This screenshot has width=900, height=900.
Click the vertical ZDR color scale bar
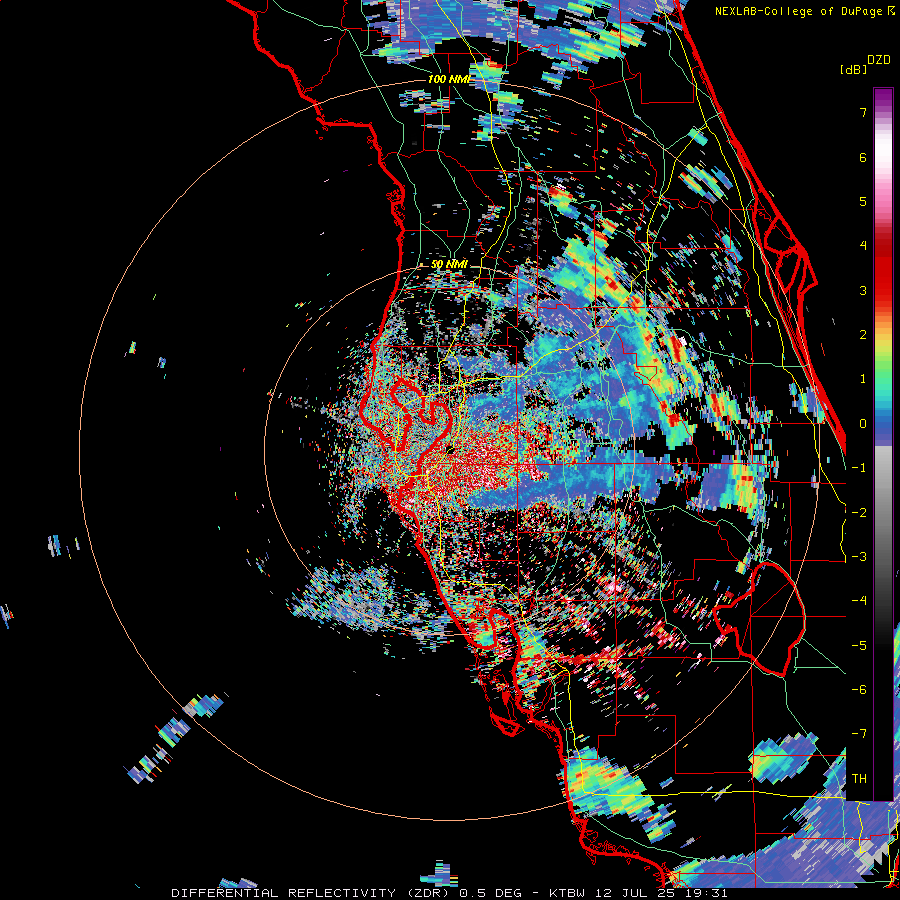pos(883,444)
